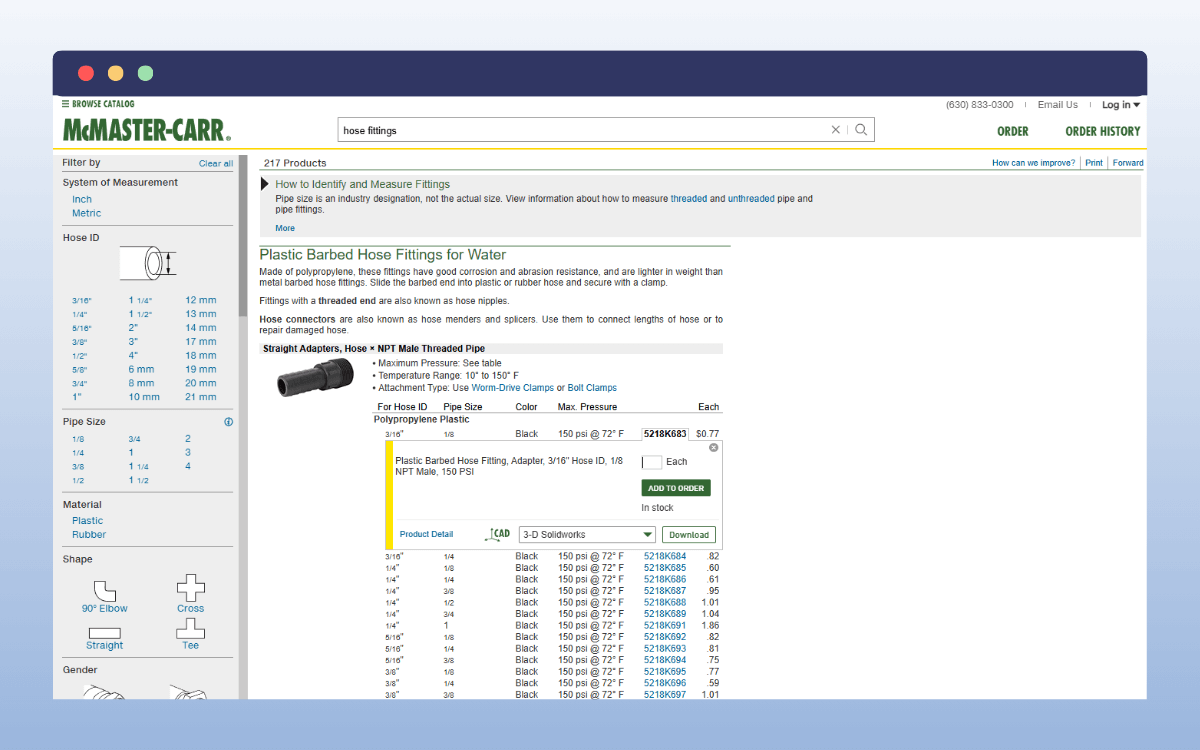Click the search magnifier icon

(861, 130)
